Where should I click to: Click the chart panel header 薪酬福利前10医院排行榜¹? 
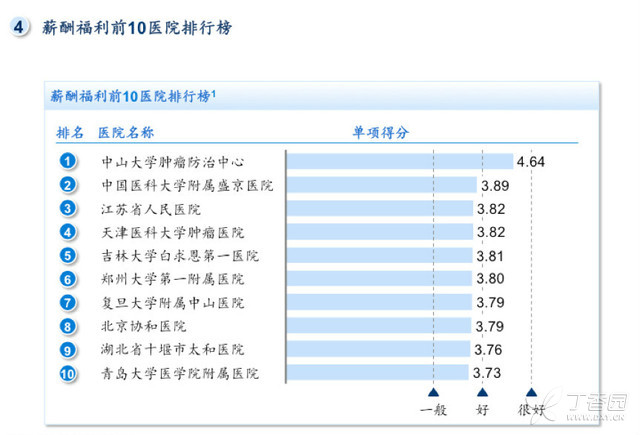[x=133, y=96]
